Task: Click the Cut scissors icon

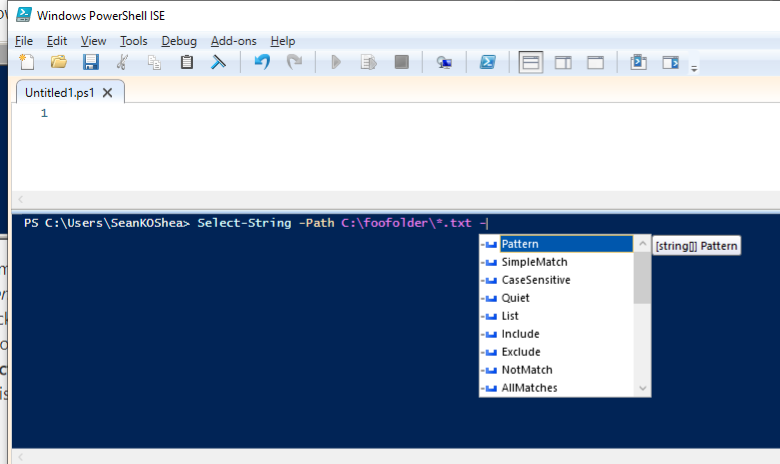Action: [122, 62]
